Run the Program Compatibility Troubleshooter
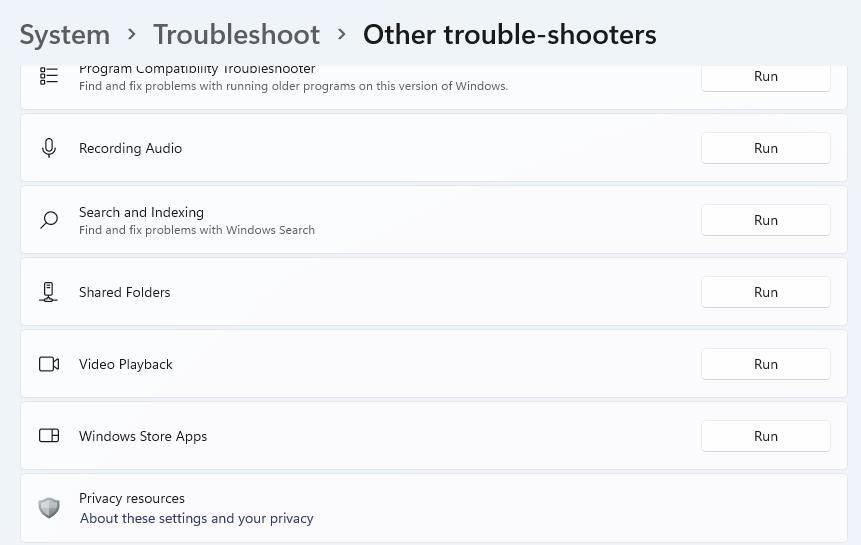Screen dimensions: 861x545 (x=765, y=76)
